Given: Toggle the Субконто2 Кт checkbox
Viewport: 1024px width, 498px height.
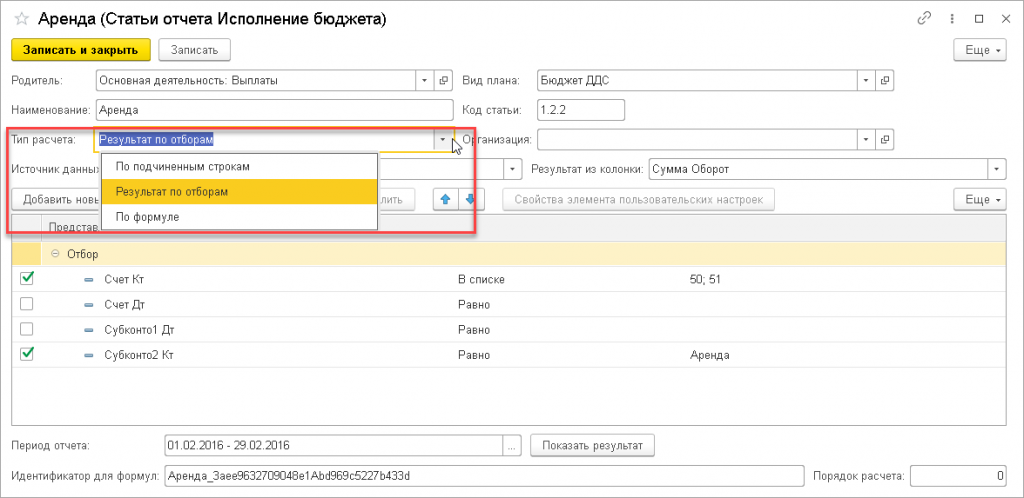Looking at the screenshot, I should 27,353.
